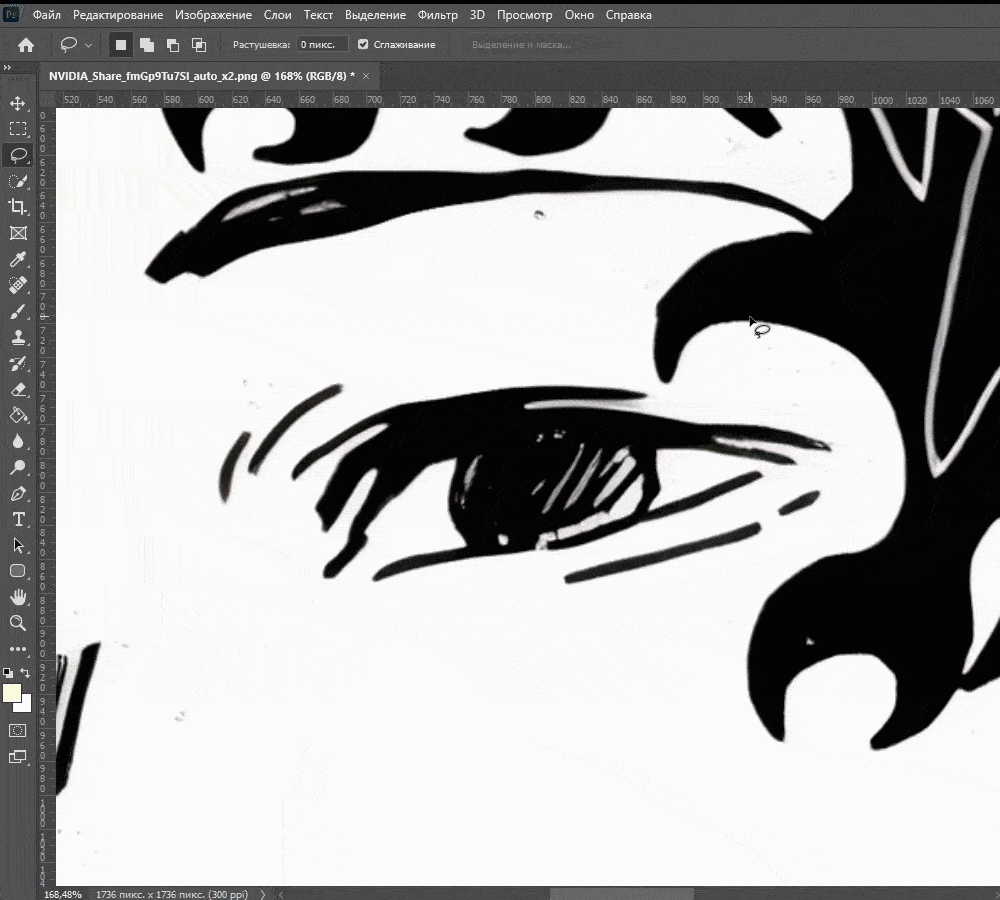Click the zoom percentage field 168,48%
Viewport: 1000px width, 900px height.
[62, 894]
